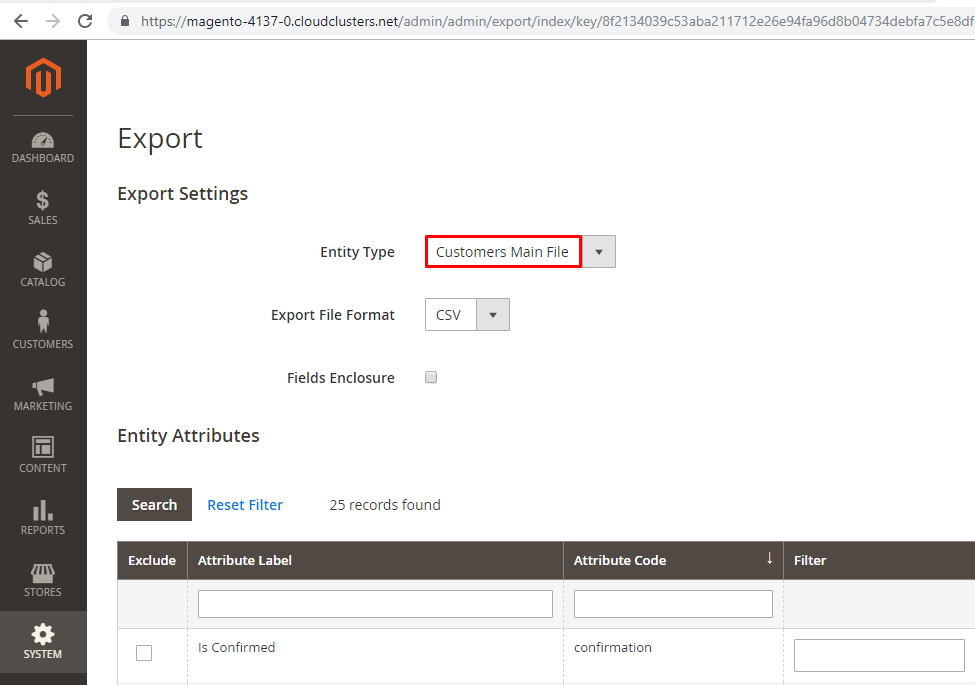975x685 pixels.
Task: Click the Attribute Label filter input
Action: [x=375, y=604]
